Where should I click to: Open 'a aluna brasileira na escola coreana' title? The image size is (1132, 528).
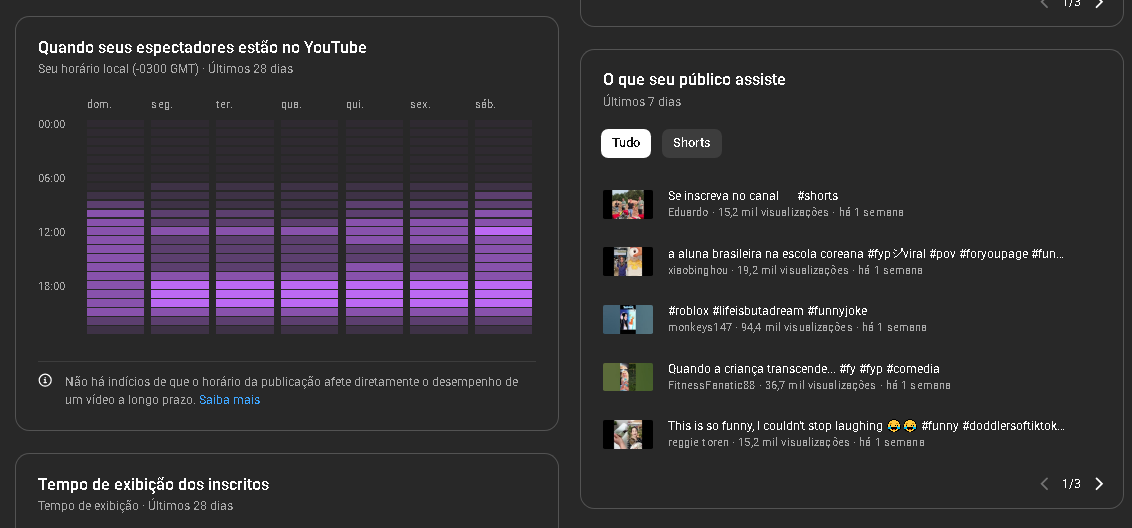click(x=865, y=254)
